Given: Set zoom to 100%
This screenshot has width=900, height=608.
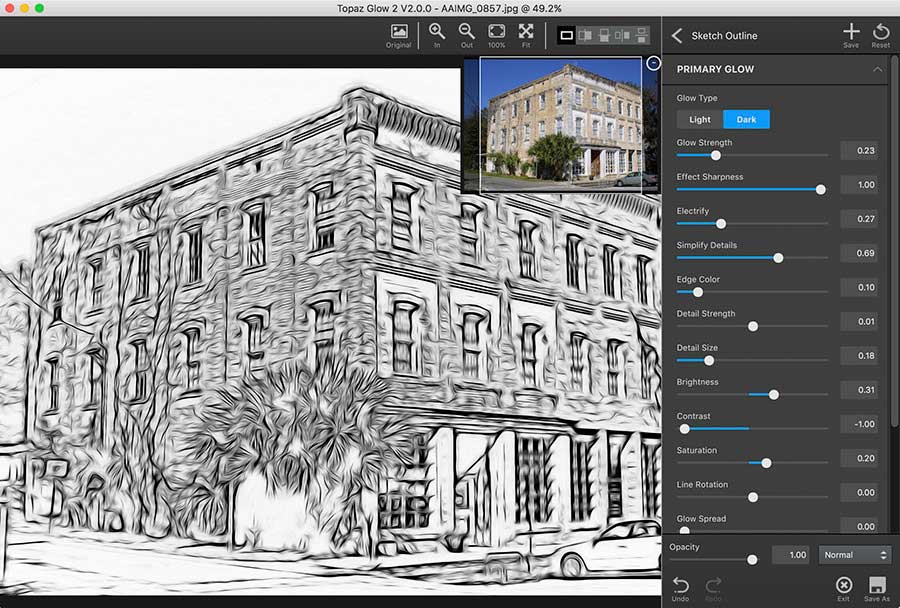Looking at the screenshot, I should coord(496,36).
